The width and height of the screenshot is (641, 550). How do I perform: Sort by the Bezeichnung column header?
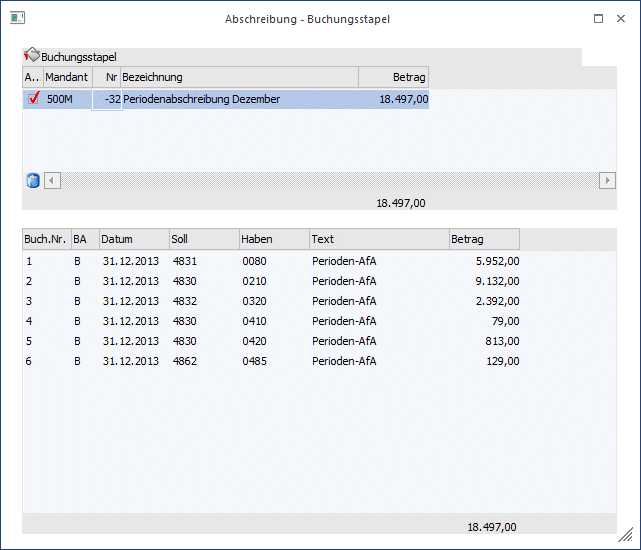point(238,77)
